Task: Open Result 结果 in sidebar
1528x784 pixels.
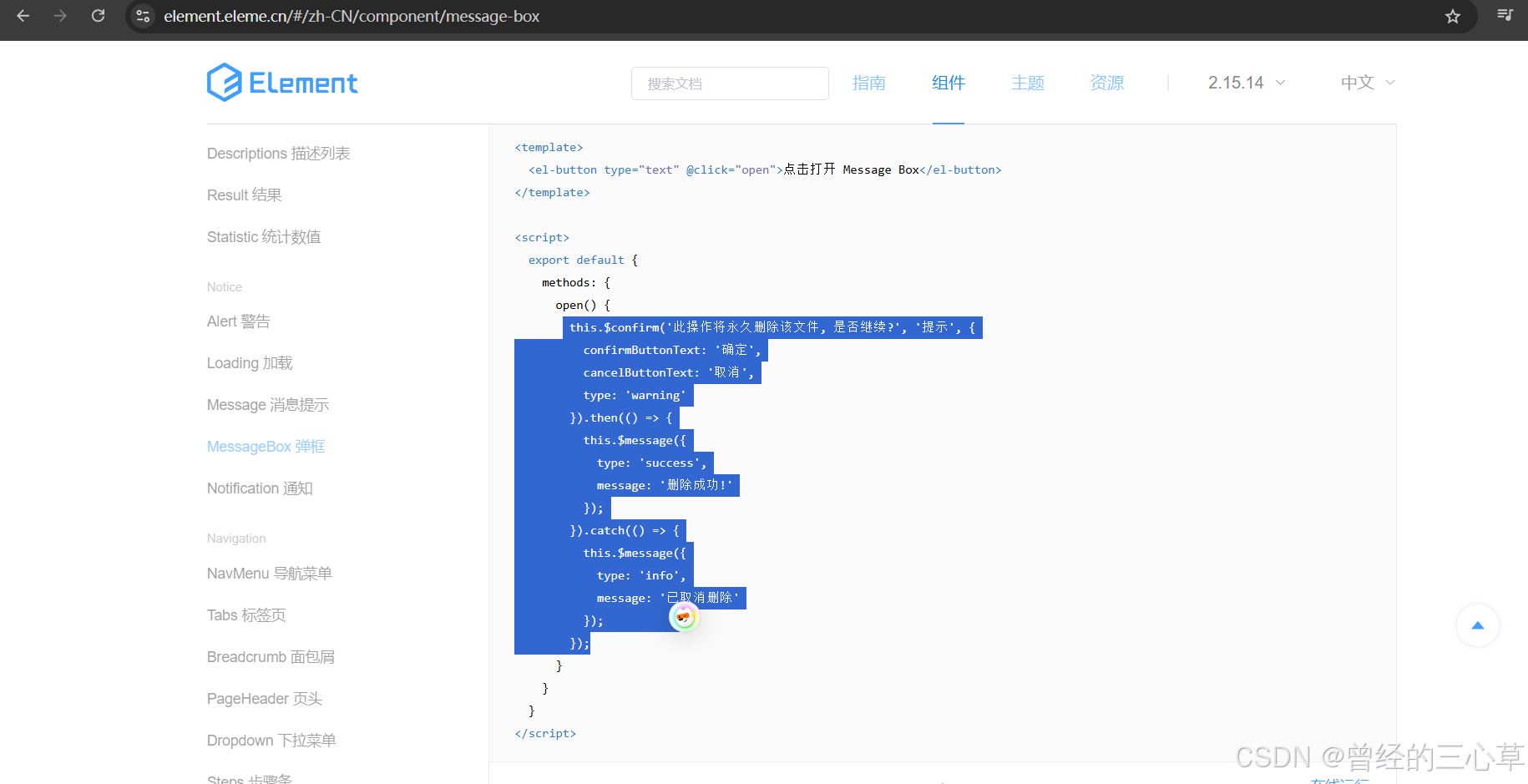Action: coord(245,195)
